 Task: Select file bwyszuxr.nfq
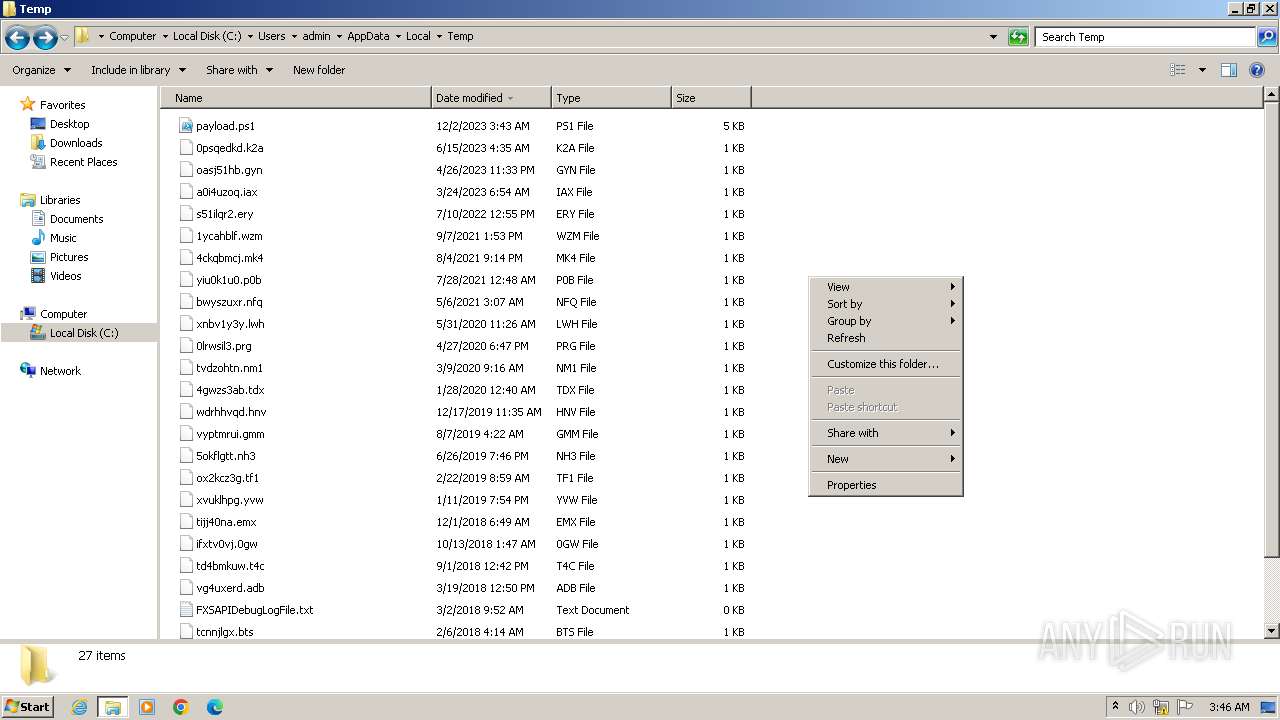click(229, 302)
